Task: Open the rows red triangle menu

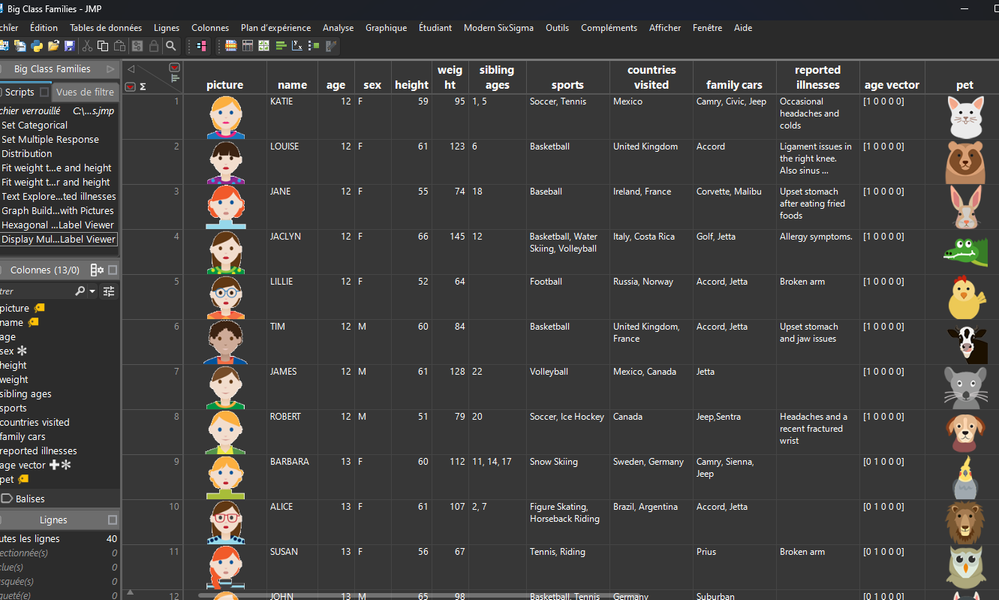Action: (x=130, y=87)
